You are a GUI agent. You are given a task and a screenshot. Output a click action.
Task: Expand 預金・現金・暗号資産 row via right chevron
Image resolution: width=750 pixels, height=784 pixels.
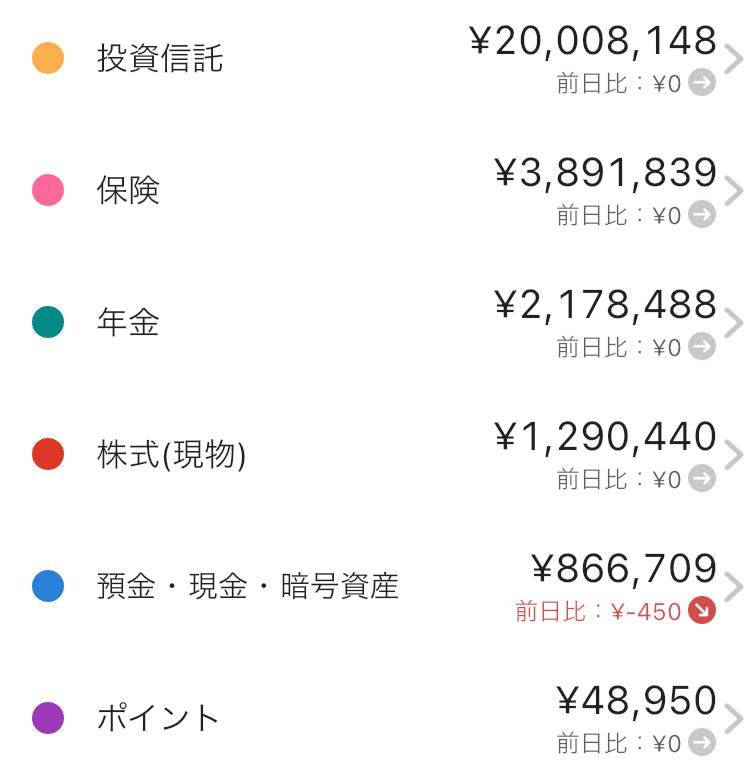point(734,588)
